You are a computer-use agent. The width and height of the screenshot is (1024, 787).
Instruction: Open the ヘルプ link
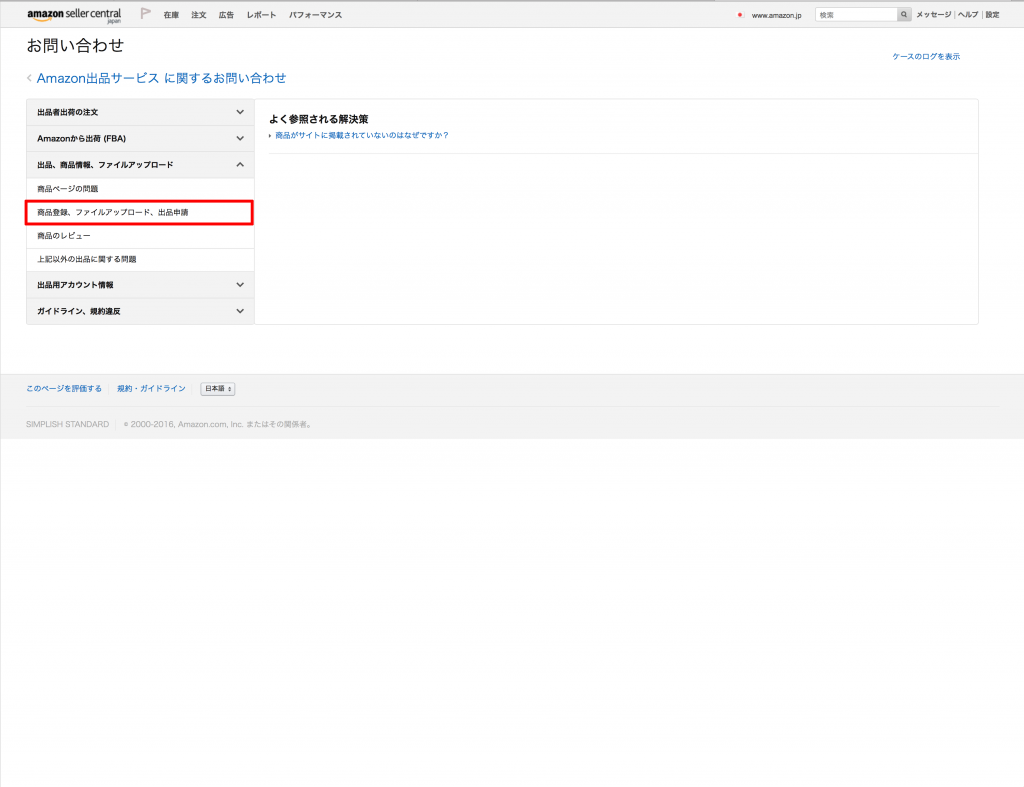[x=968, y=14]
